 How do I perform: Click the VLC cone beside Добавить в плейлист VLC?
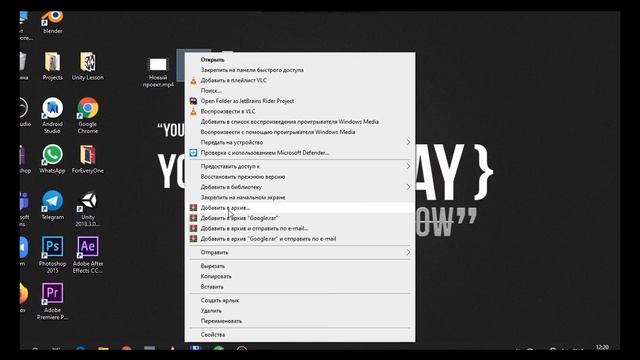click(193, 80)
